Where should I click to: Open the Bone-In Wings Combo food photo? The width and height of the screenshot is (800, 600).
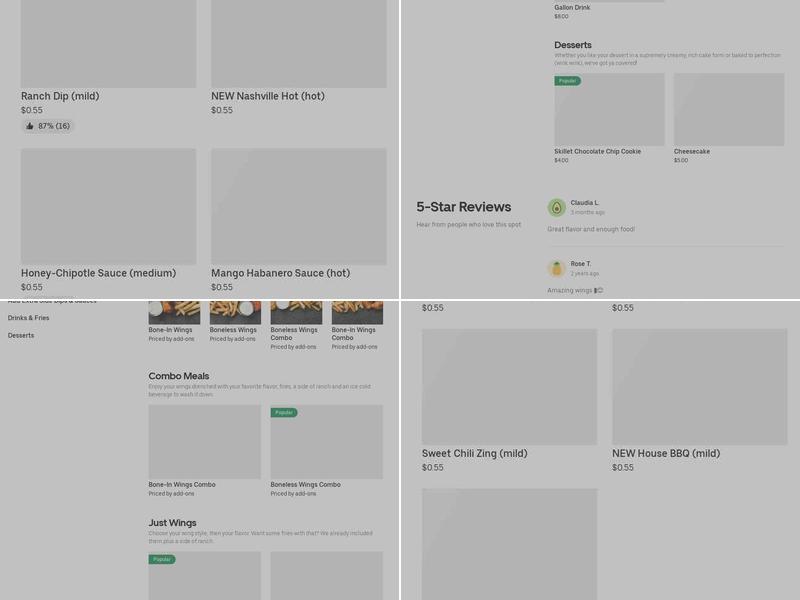click(x=357, y=312)
